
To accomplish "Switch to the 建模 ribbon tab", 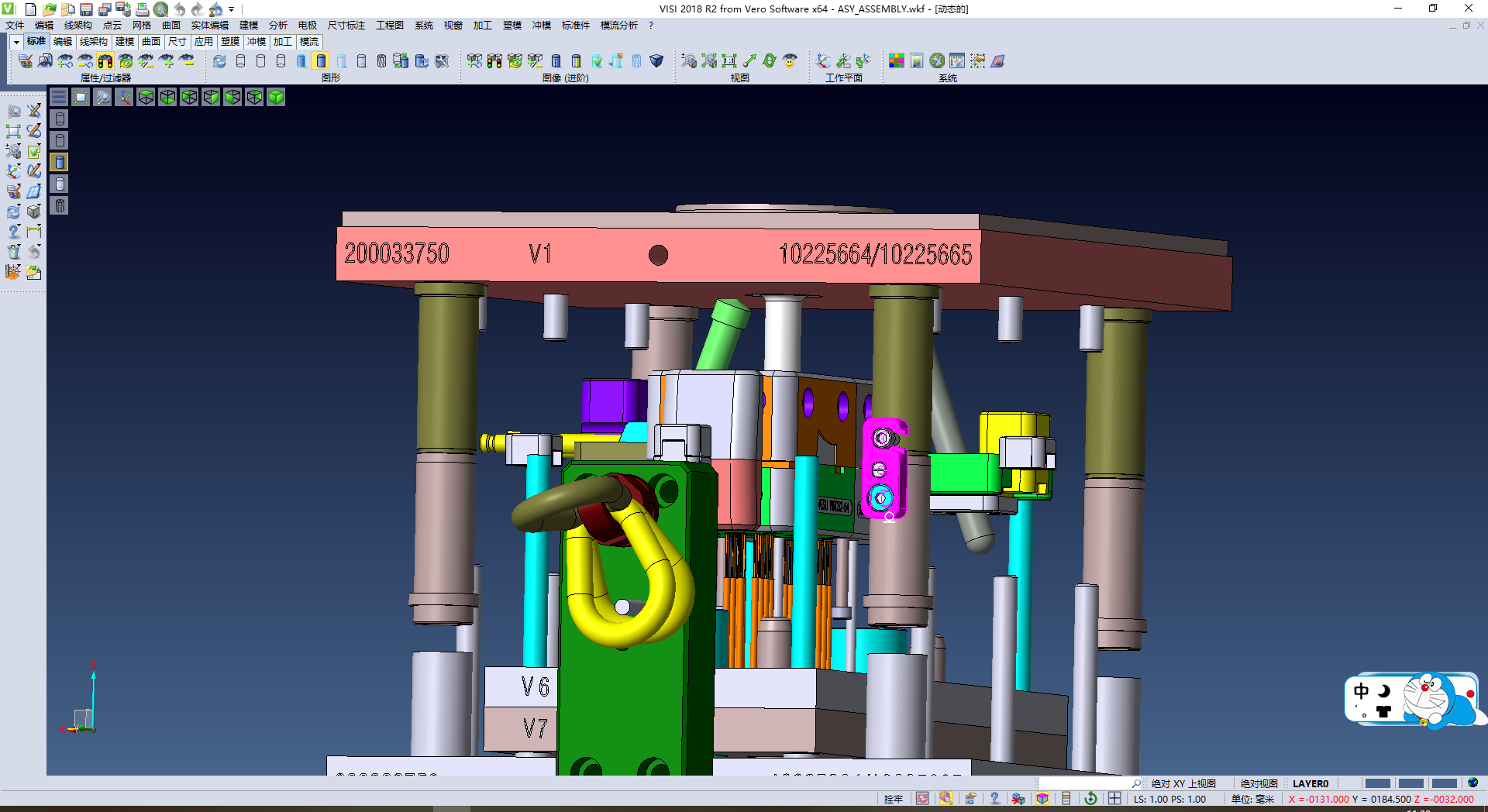I will tap(124, 42).
